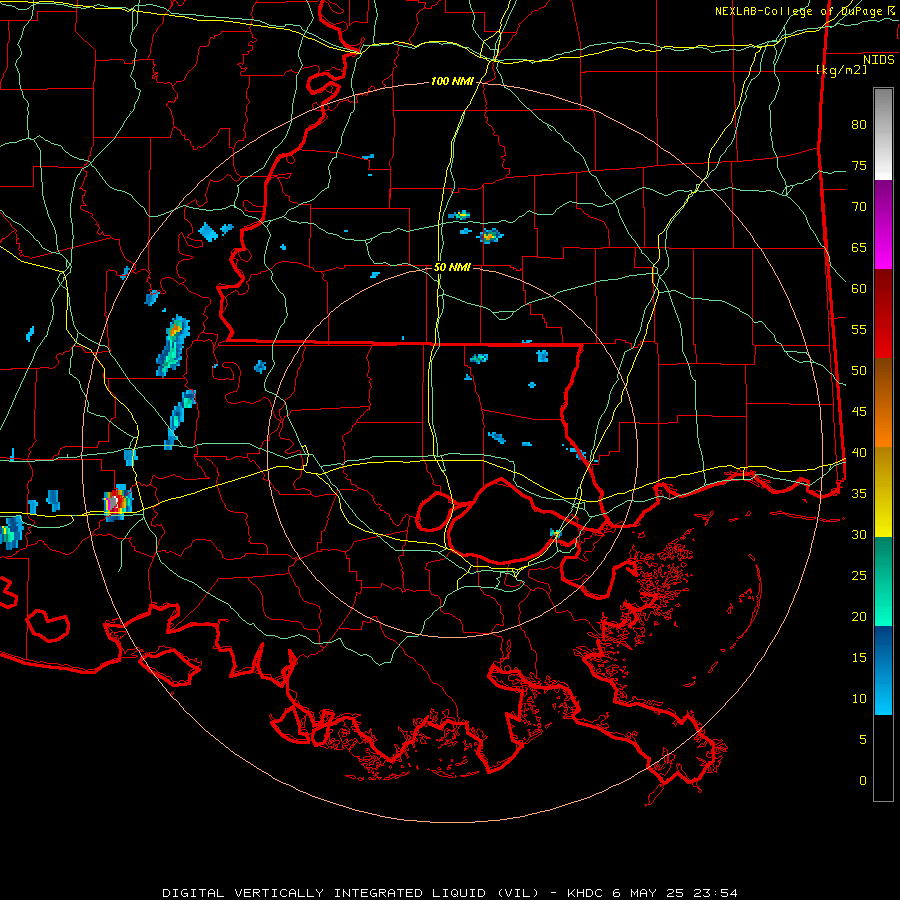
Task: Click the scale value 60
Action: (x=859, y=289)
